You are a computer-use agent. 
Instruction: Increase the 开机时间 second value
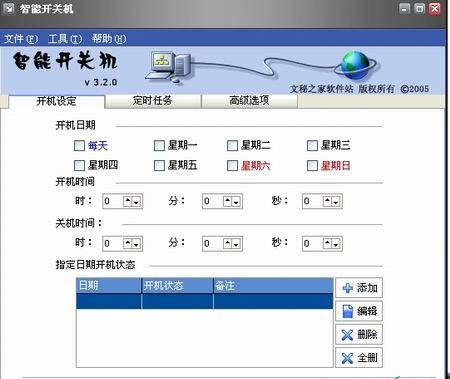(x=327, y=201)
